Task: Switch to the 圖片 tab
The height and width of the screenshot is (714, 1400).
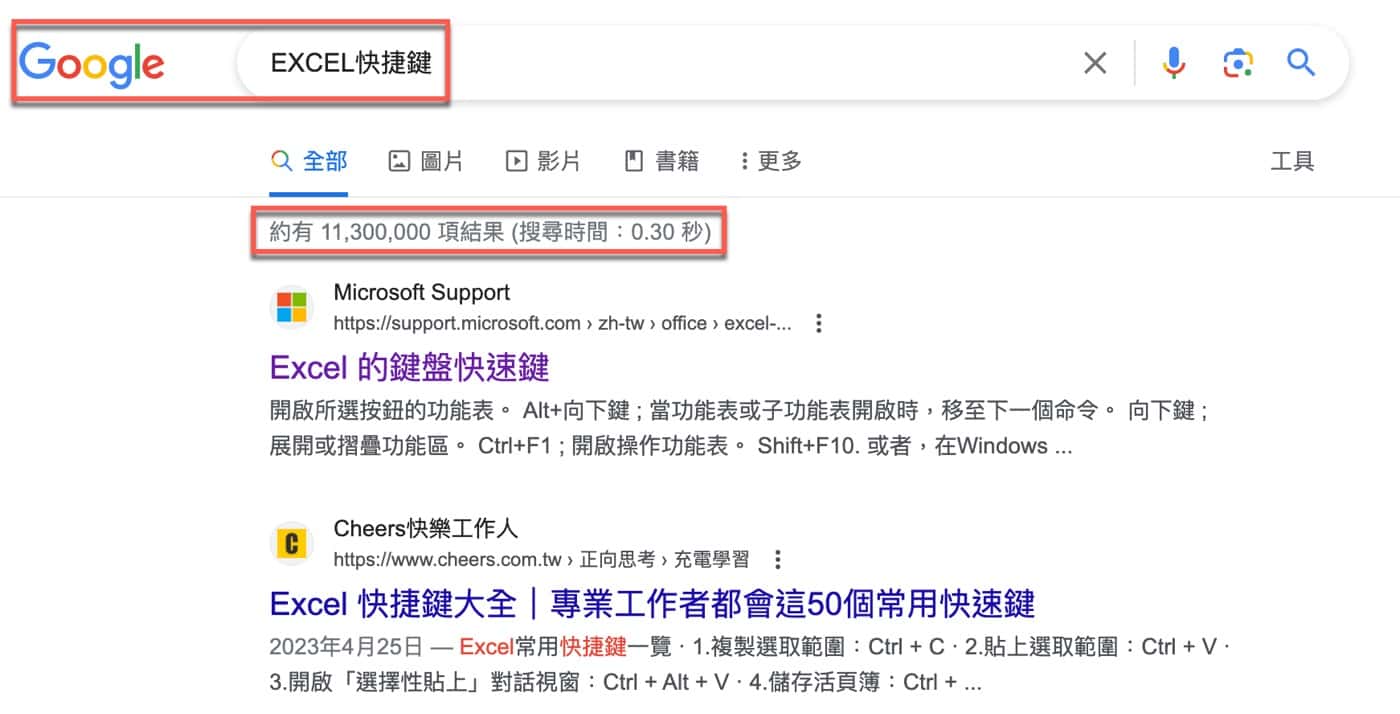Action: (426, 161)
